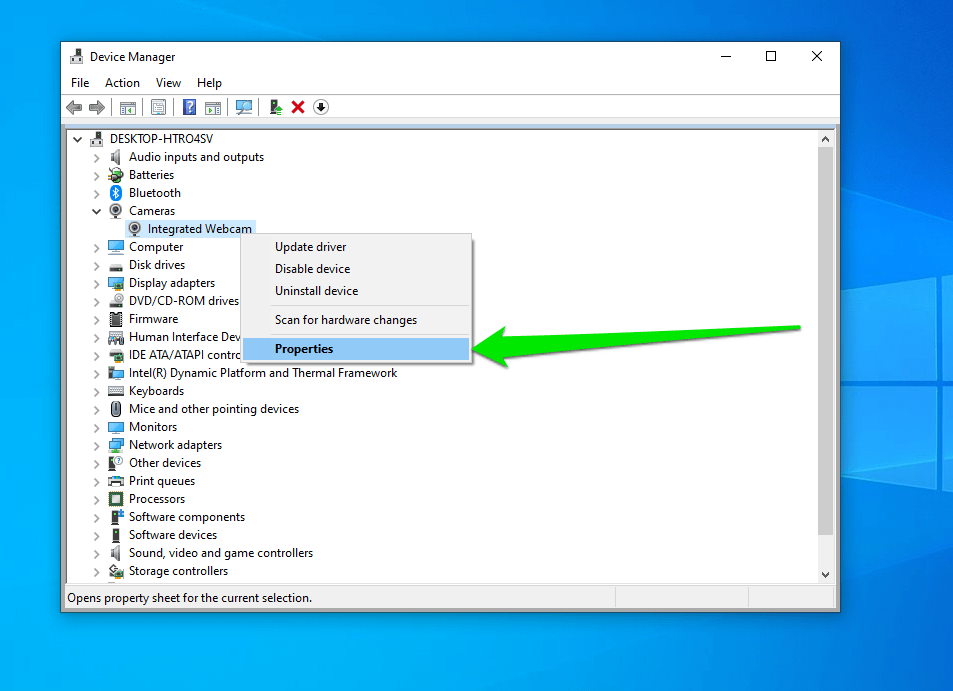Open the Action menu
Image resolution: width=953 pixels, height=691 pixels.
click(x=122, y=83)
